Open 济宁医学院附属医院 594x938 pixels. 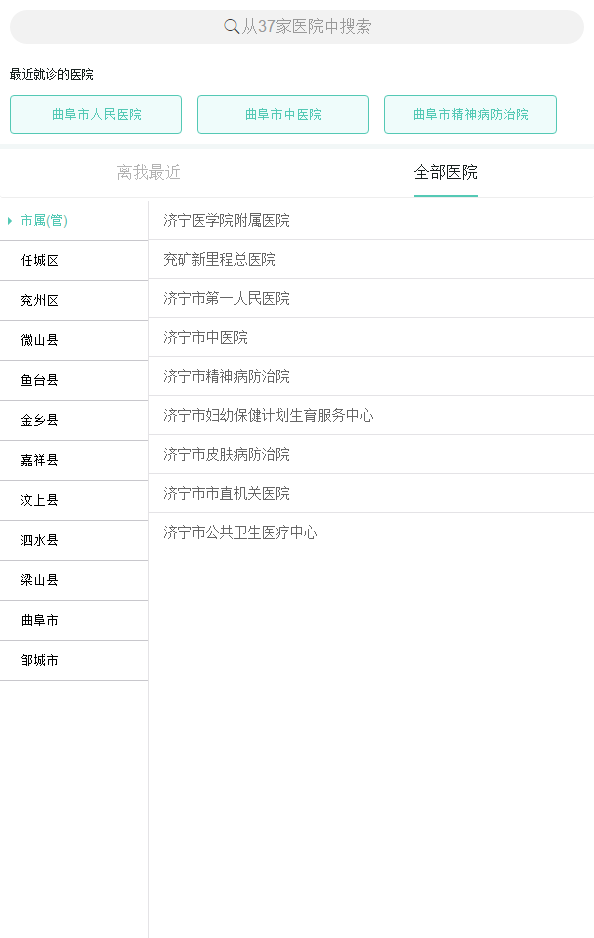[x=371, y=221]
